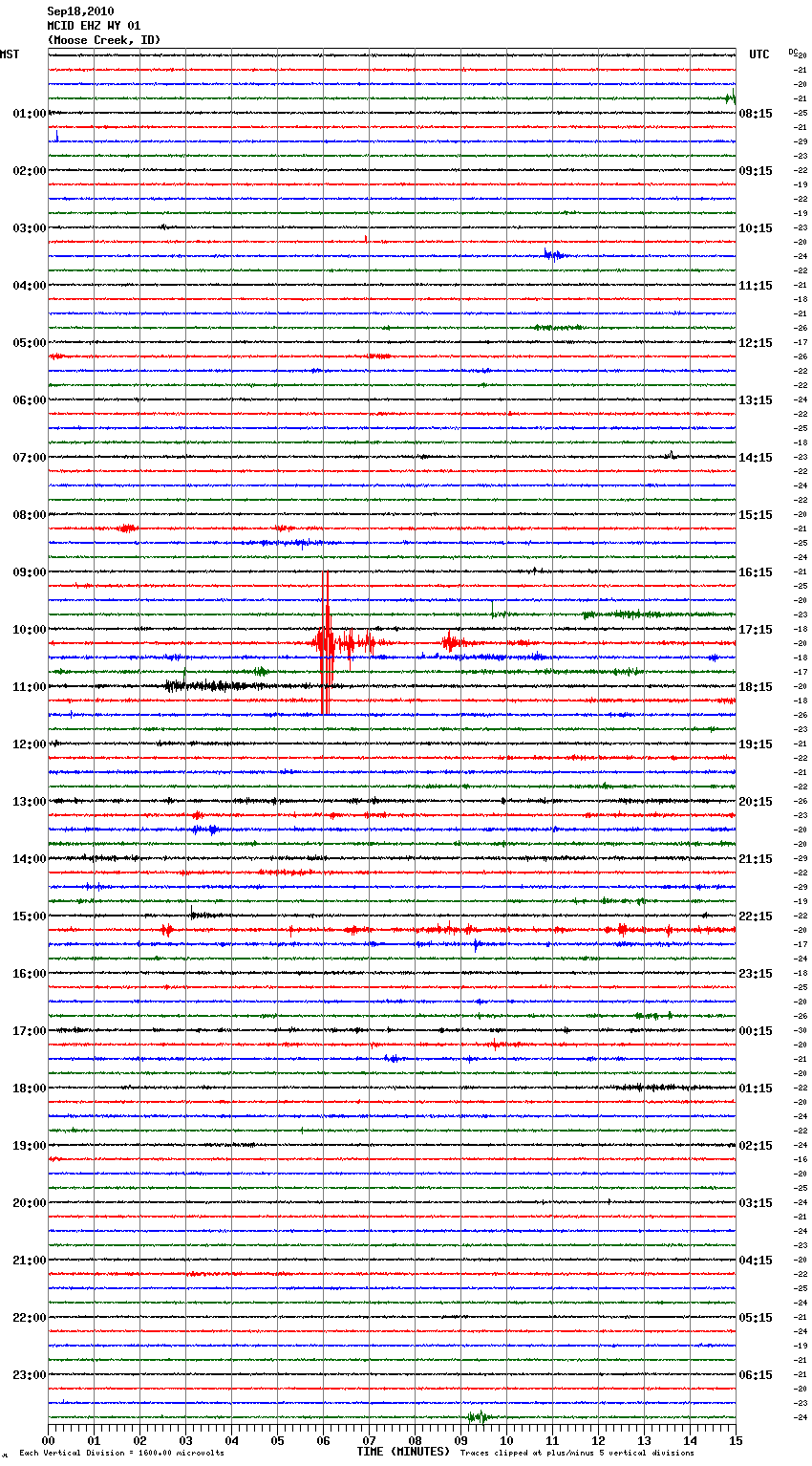Viewport: 812px width, 1466px height.
Task: Select the 23:00 MST hour label
Action: 29,1375
